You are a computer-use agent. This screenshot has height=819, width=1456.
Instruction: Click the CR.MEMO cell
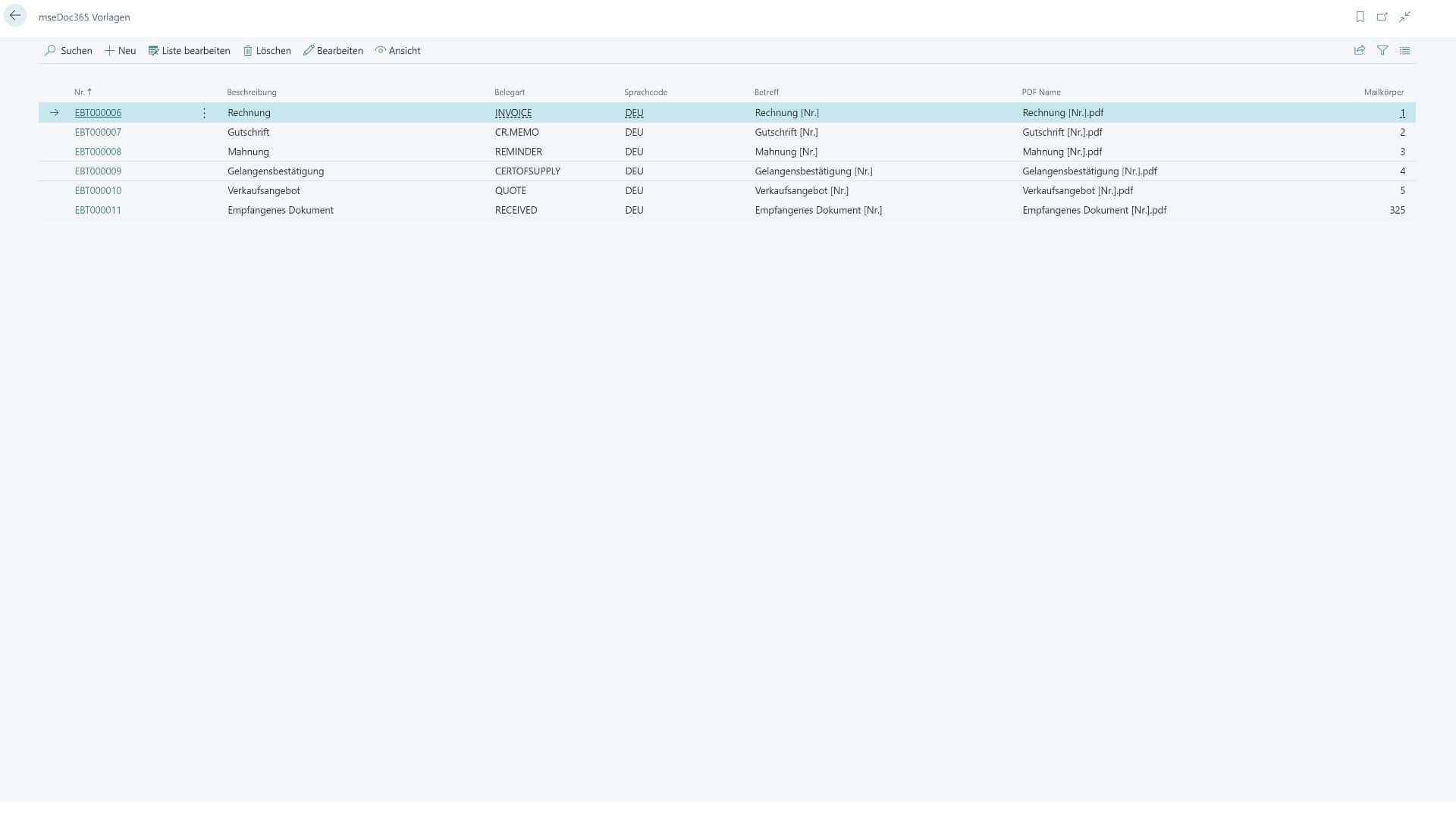(517, 133)
